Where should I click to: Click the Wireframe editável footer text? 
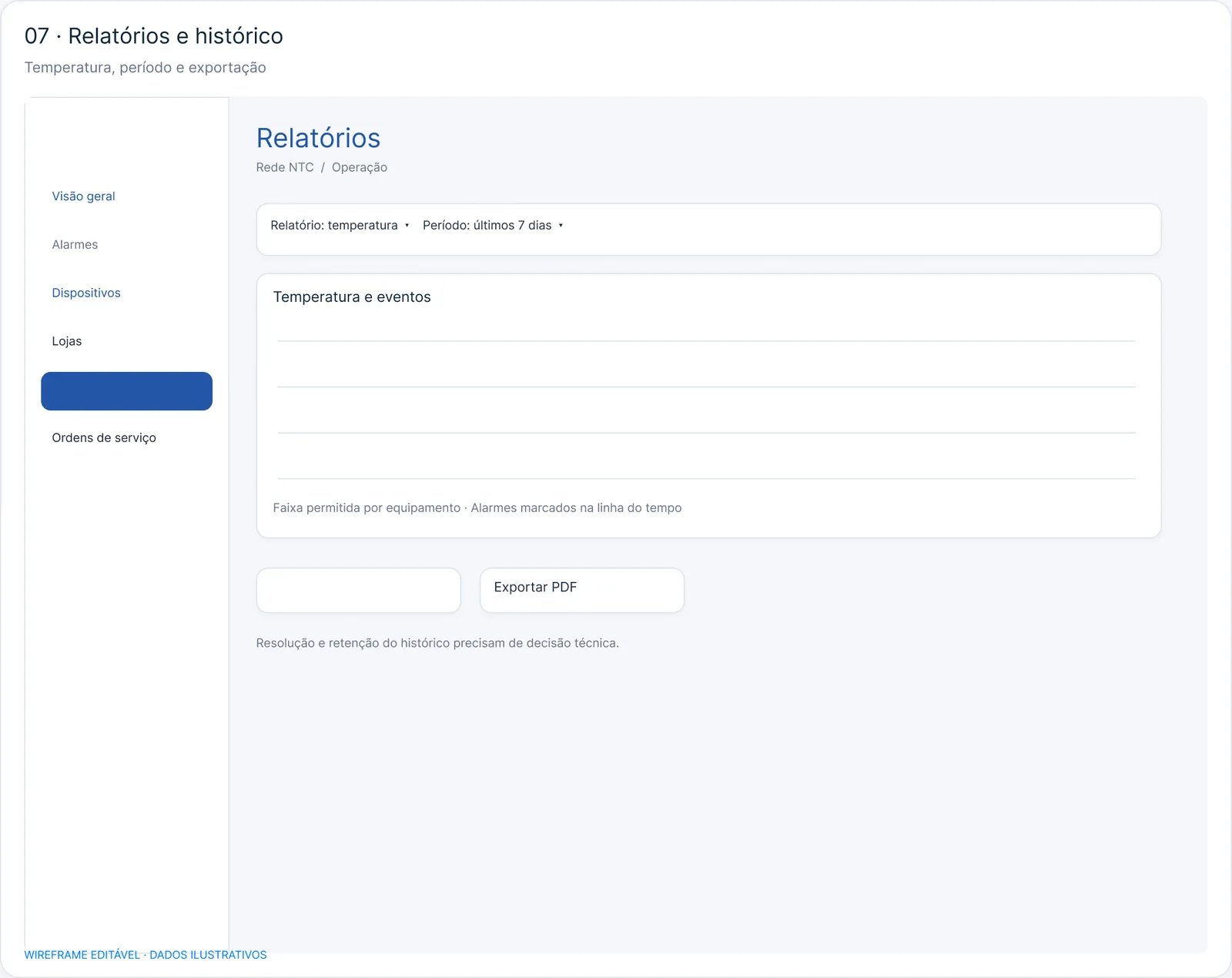[x=146, y=955]
